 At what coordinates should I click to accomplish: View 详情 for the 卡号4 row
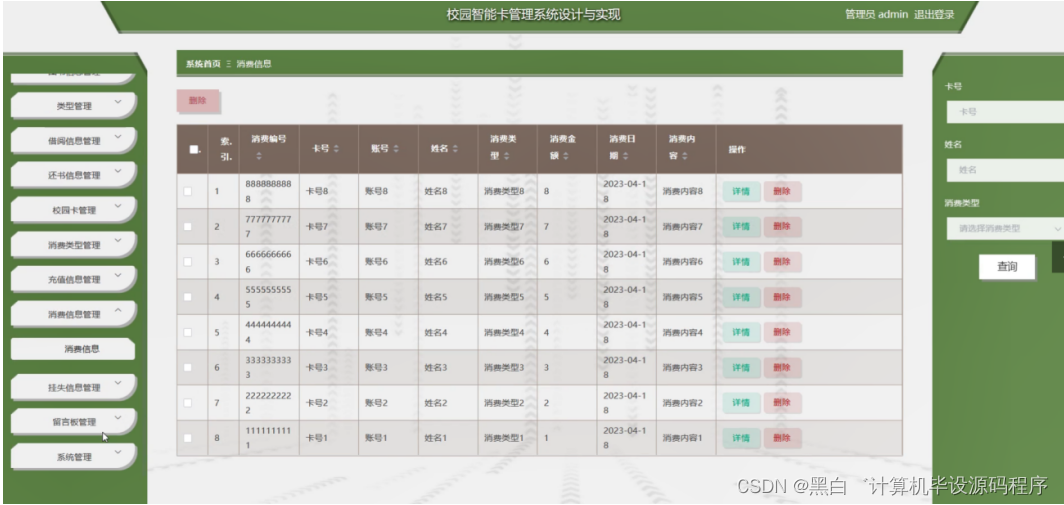click(x=741, y=333)
